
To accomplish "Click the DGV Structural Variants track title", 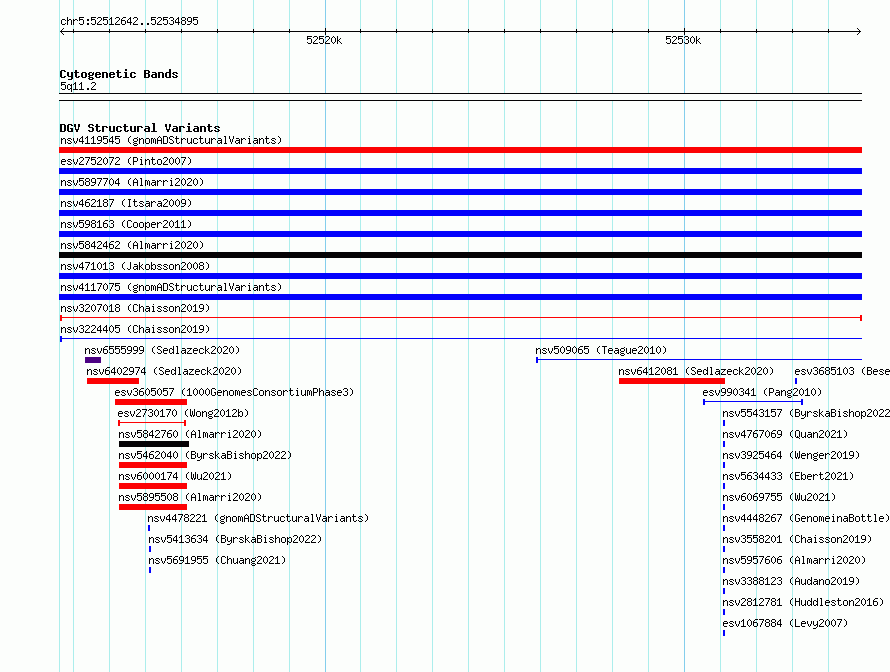I will tap(140, 128).
